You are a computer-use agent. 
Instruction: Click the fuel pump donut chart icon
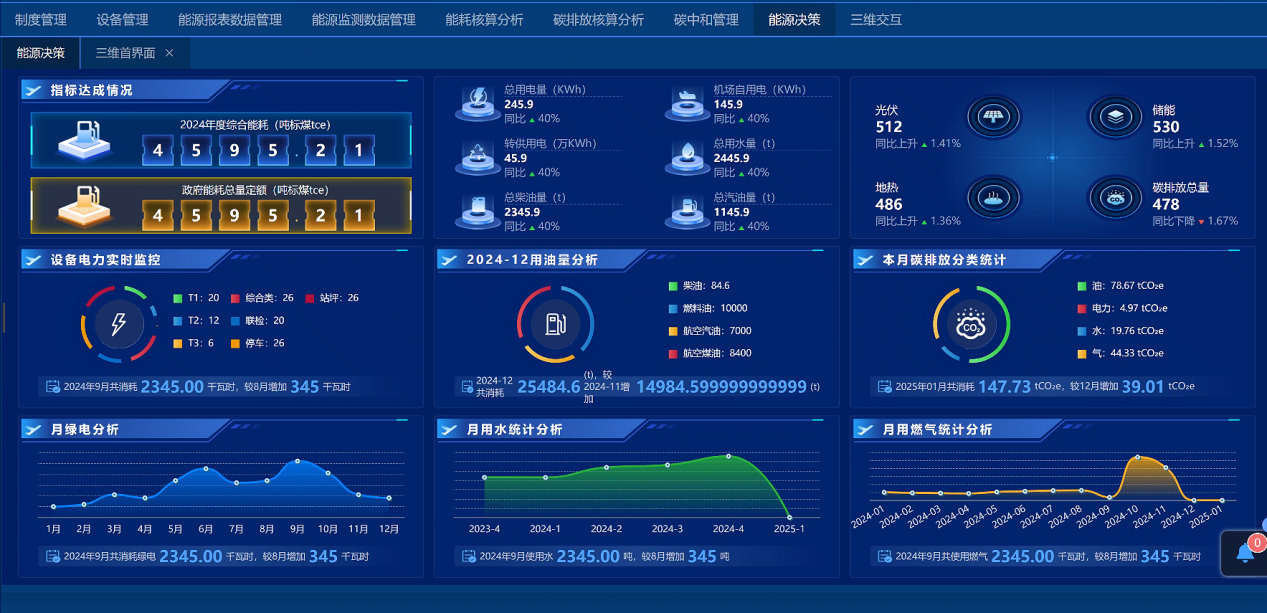coord(556,324)
